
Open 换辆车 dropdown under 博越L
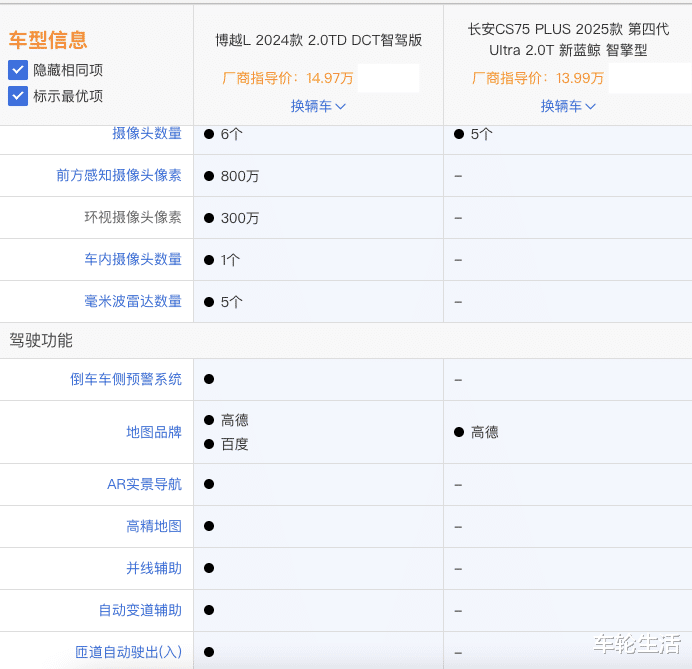point(318,106)
